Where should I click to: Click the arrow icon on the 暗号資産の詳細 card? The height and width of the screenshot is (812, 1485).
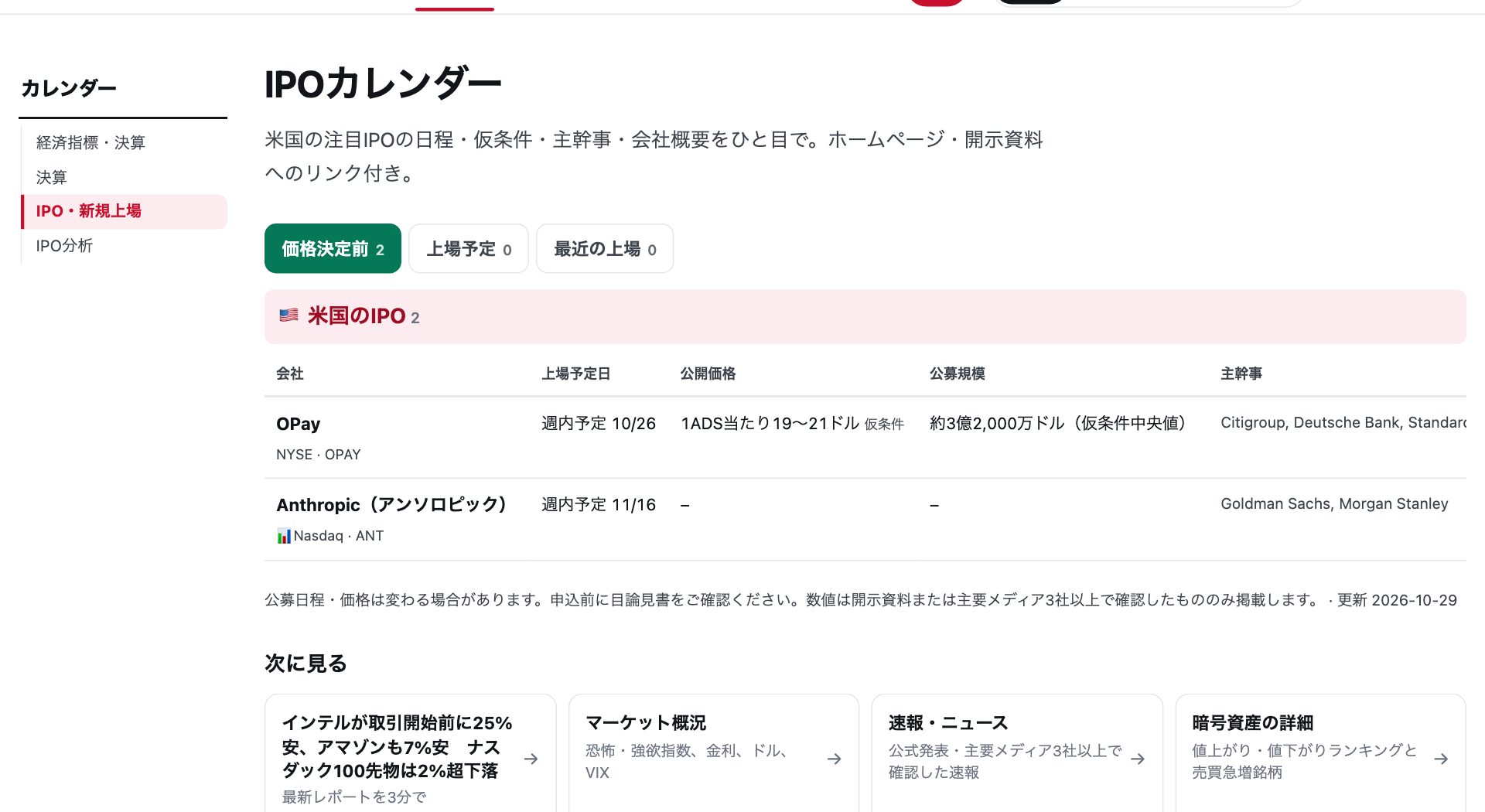point(1441,759)
